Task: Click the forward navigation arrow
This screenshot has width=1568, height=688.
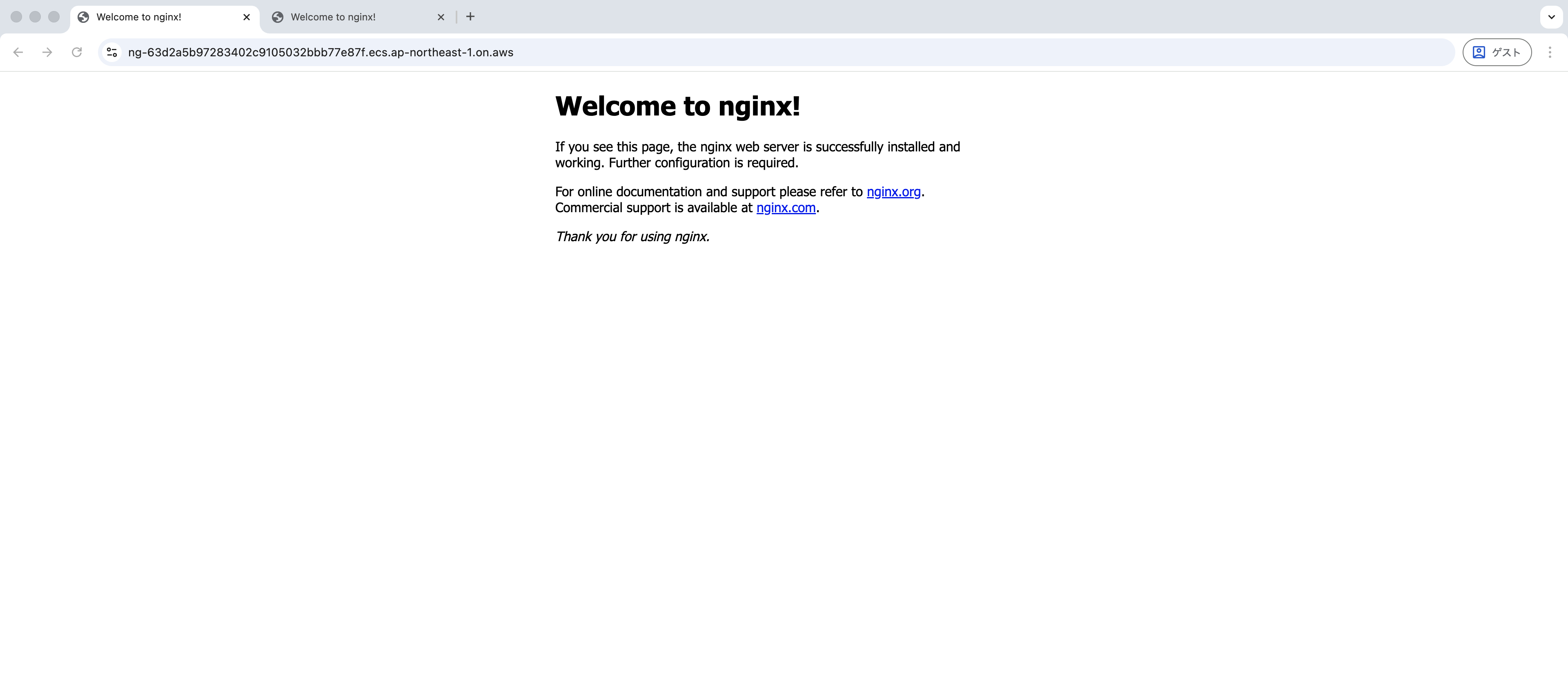Action: point(47,52)
